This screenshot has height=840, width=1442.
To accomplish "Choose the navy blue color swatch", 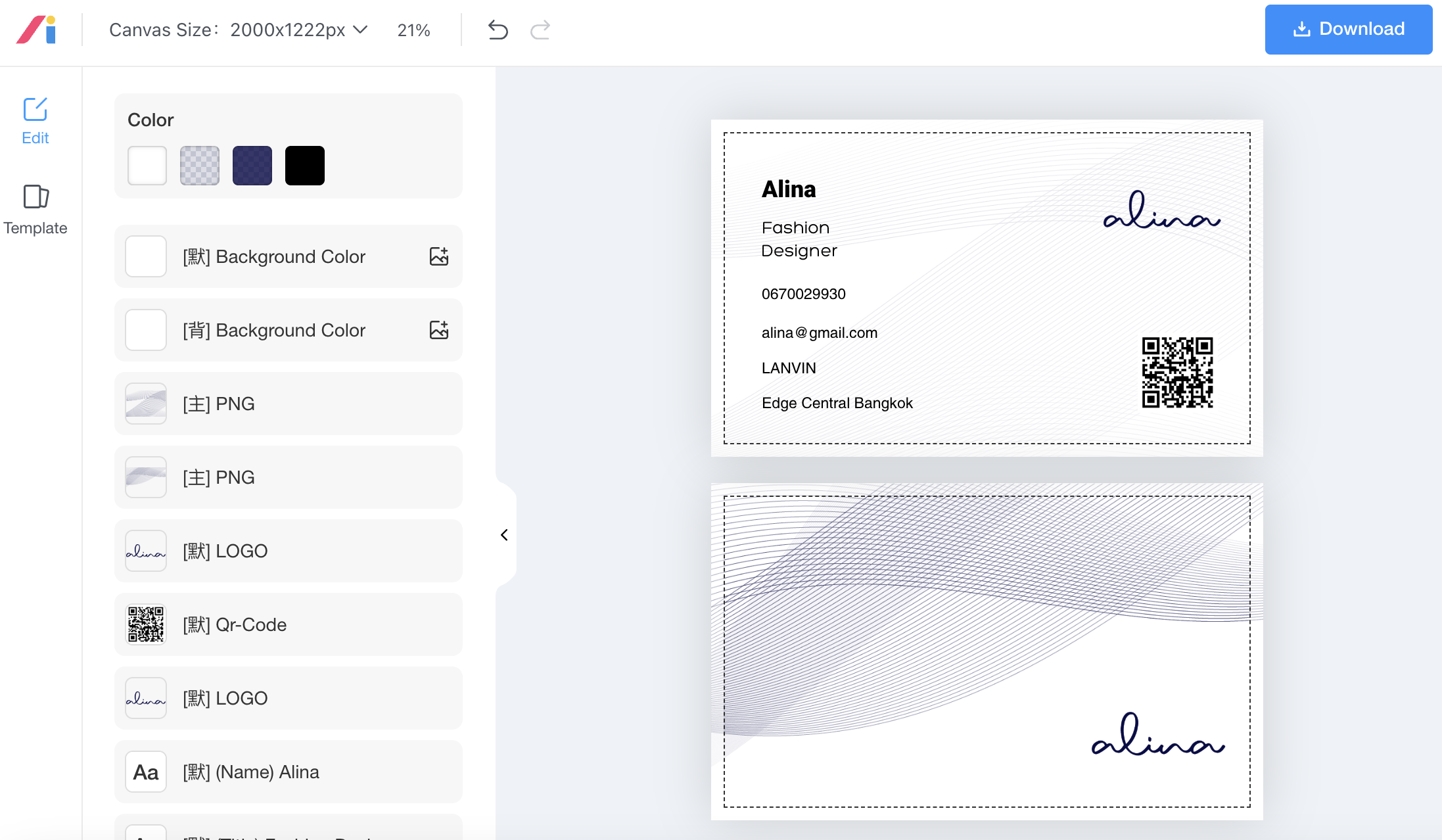I will [x=252, y=166].
